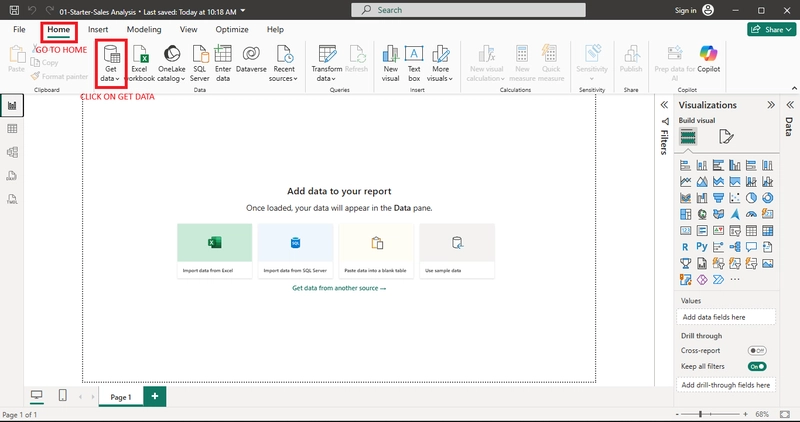The image size is (800, 422).
Task: Open the Insert ribbon tab
Action: [98, 30]
